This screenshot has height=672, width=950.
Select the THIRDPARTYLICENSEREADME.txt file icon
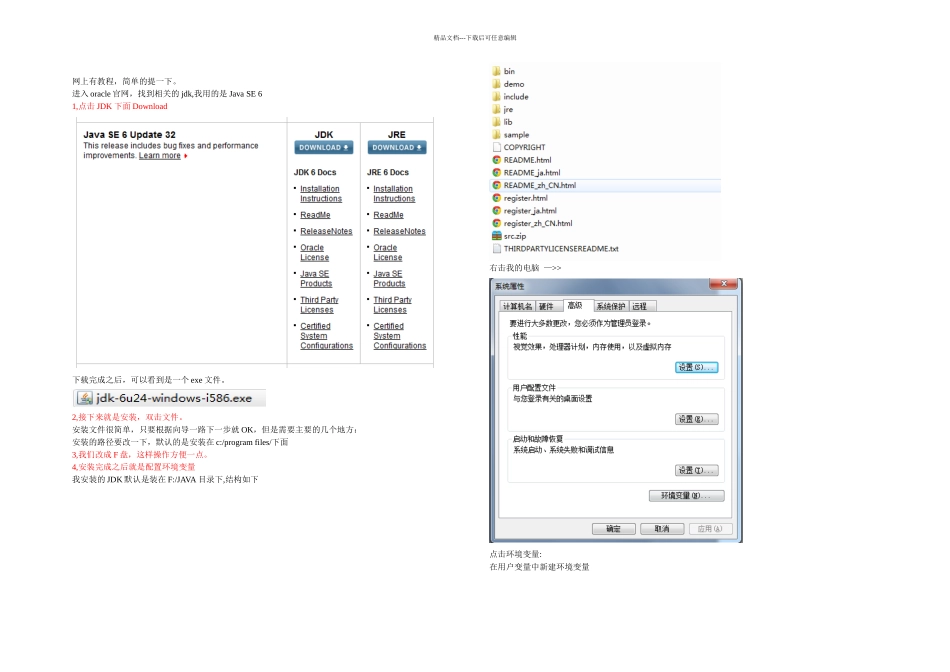coord(496,249)
